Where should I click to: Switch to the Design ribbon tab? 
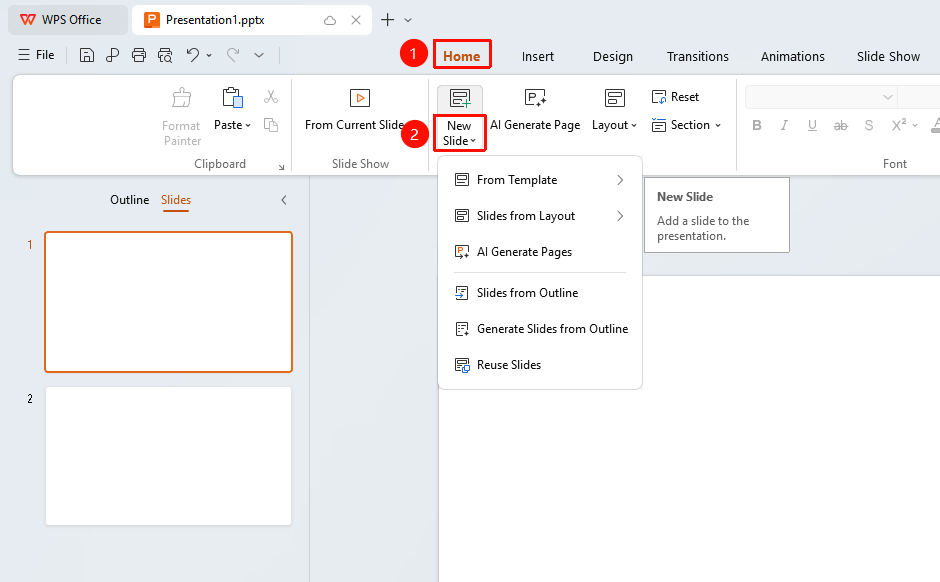613,56
